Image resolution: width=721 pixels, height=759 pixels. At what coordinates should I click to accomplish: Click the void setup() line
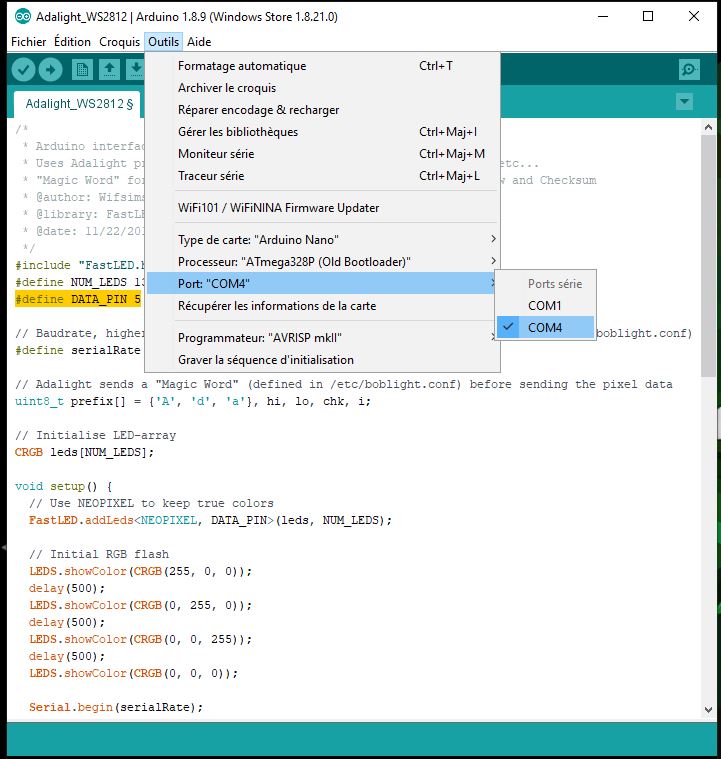pyautogui.click(x=63, y=486)
